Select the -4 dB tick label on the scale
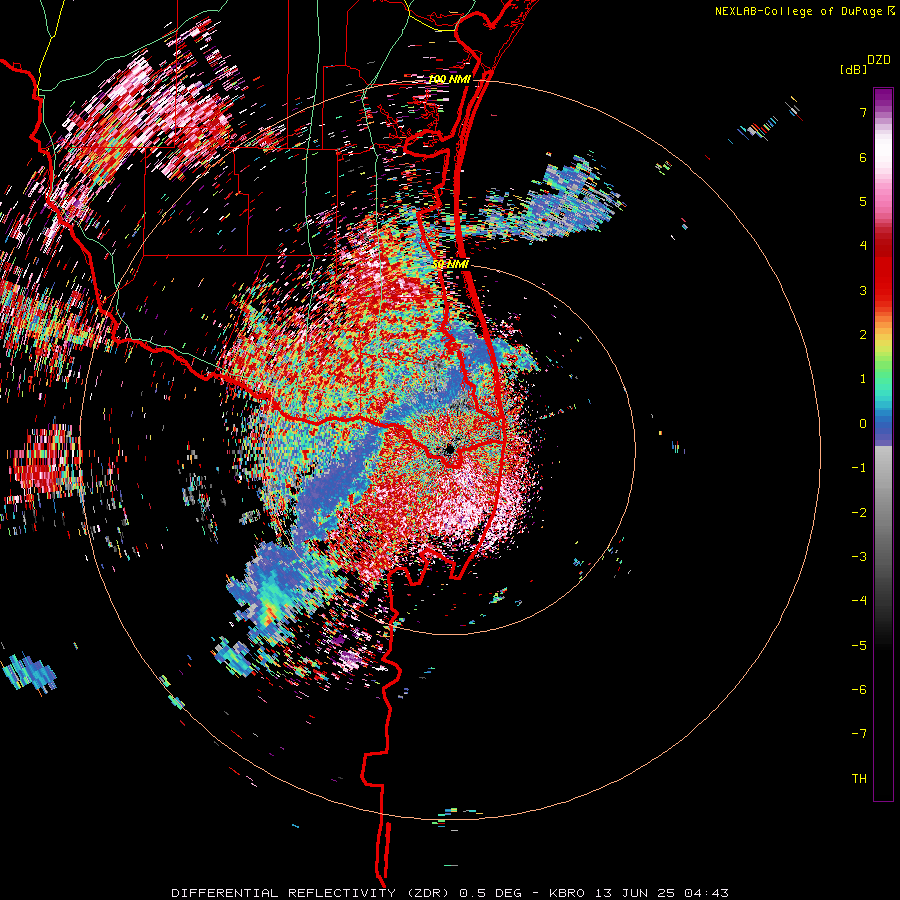 coord(859,601)
